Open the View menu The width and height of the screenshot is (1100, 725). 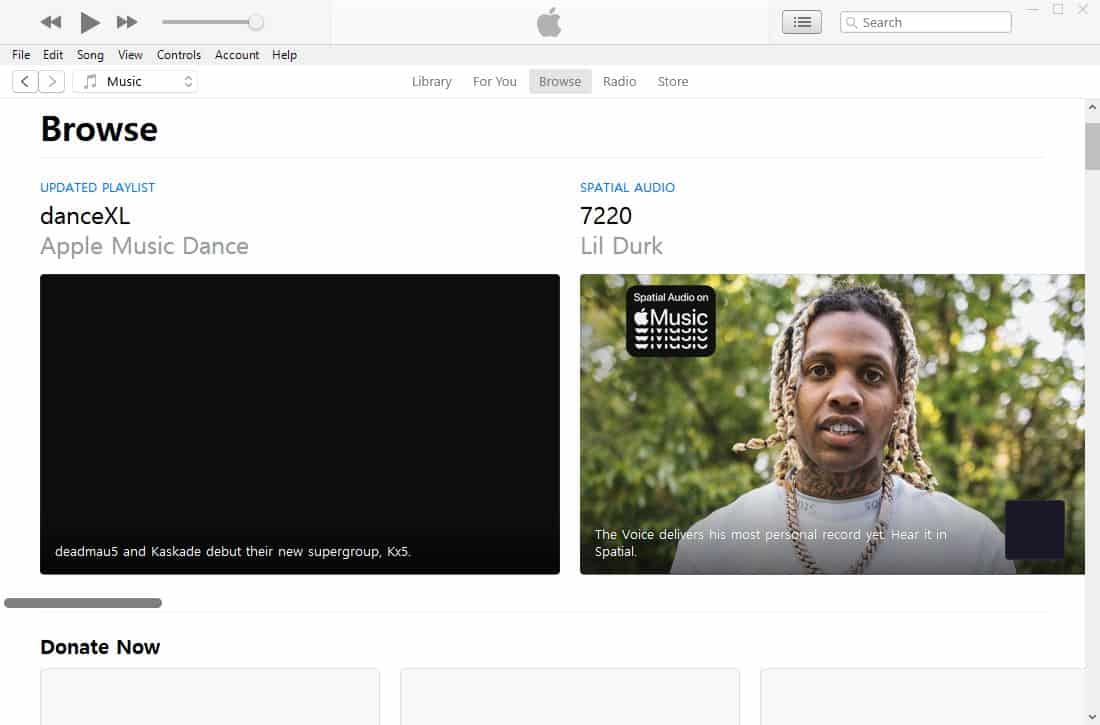click(130, 55)
